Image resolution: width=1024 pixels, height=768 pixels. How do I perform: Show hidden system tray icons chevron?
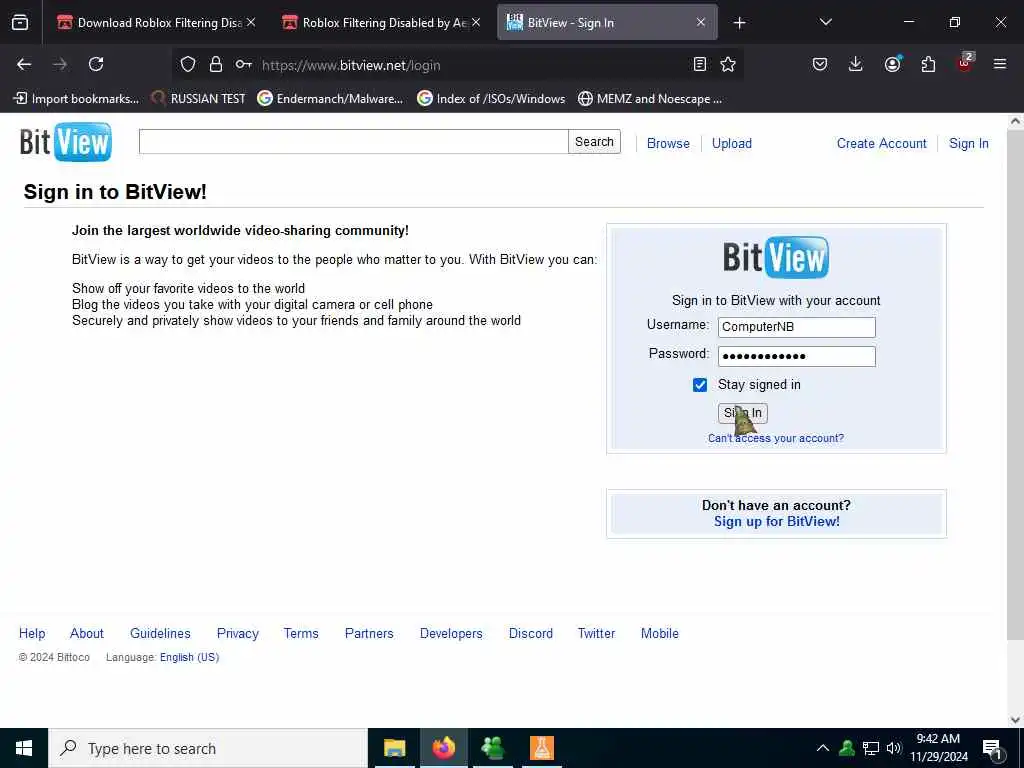coord(823,748)
